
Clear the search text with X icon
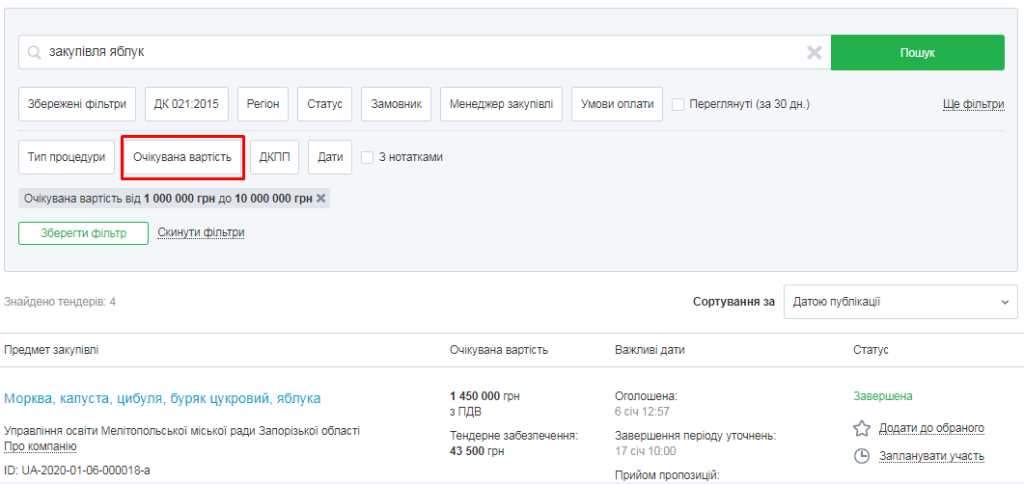[x=814, y=53]
